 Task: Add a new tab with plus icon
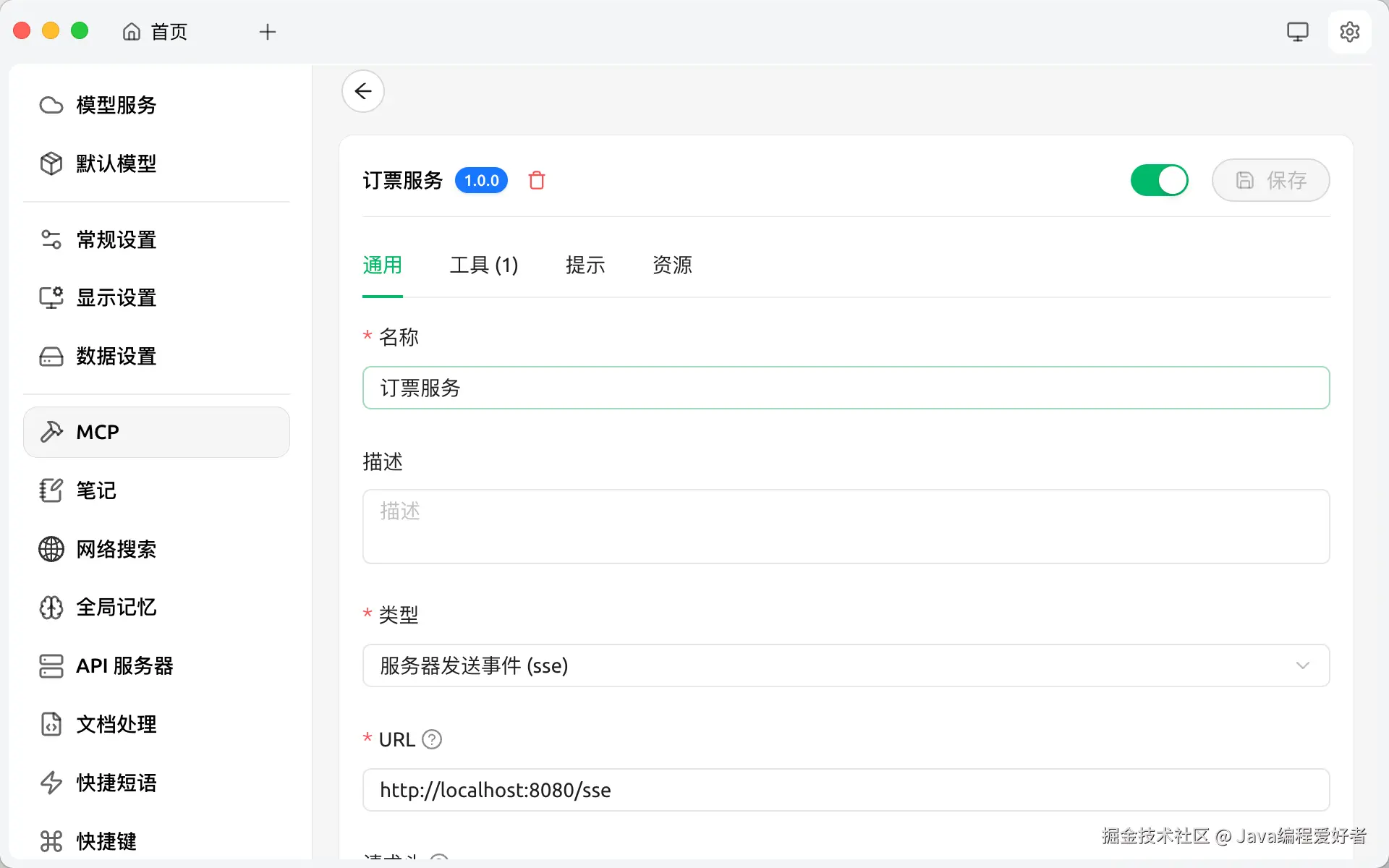[268, 32]
